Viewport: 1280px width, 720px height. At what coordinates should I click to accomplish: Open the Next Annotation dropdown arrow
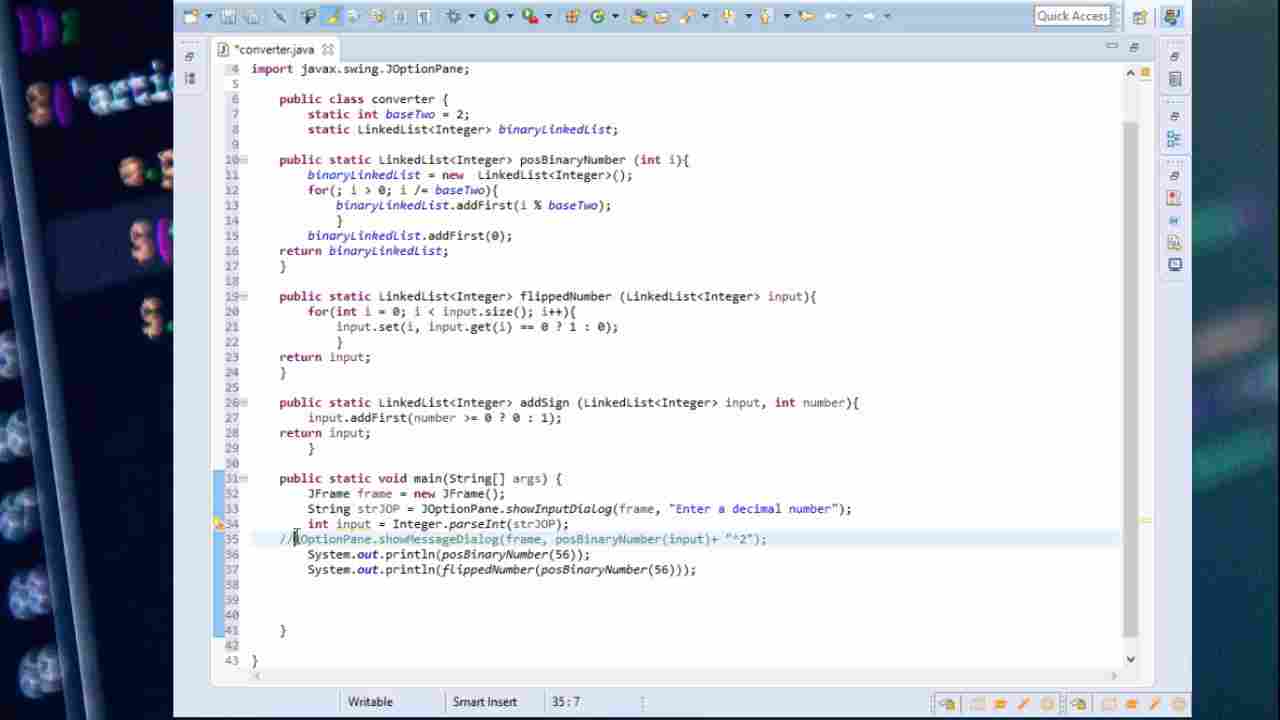point(748,16)
